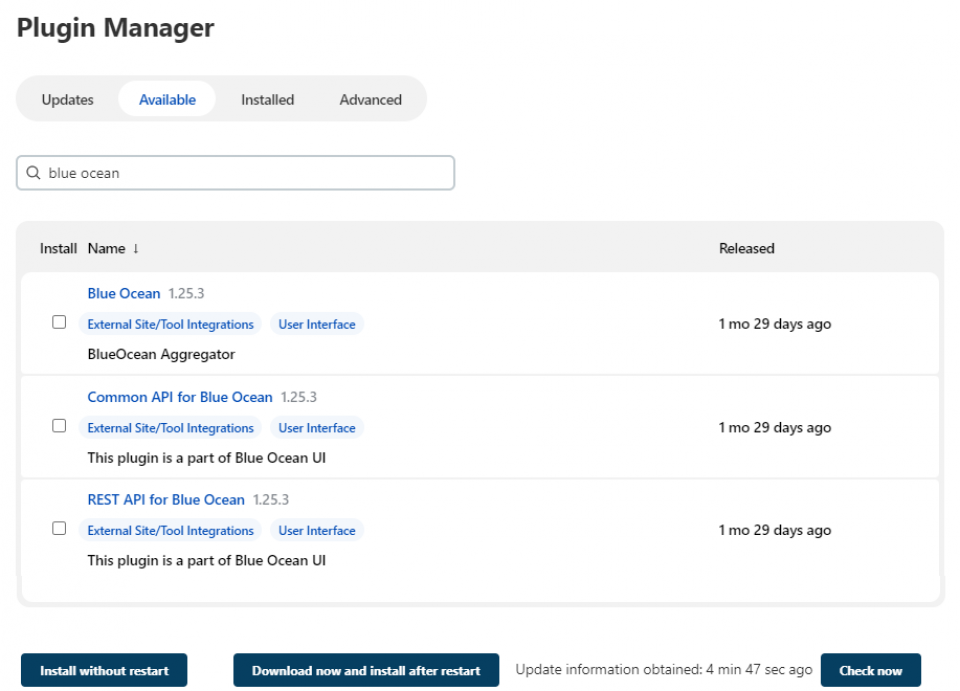Click description text under Common API for Blue Ocean

(206, 458)
